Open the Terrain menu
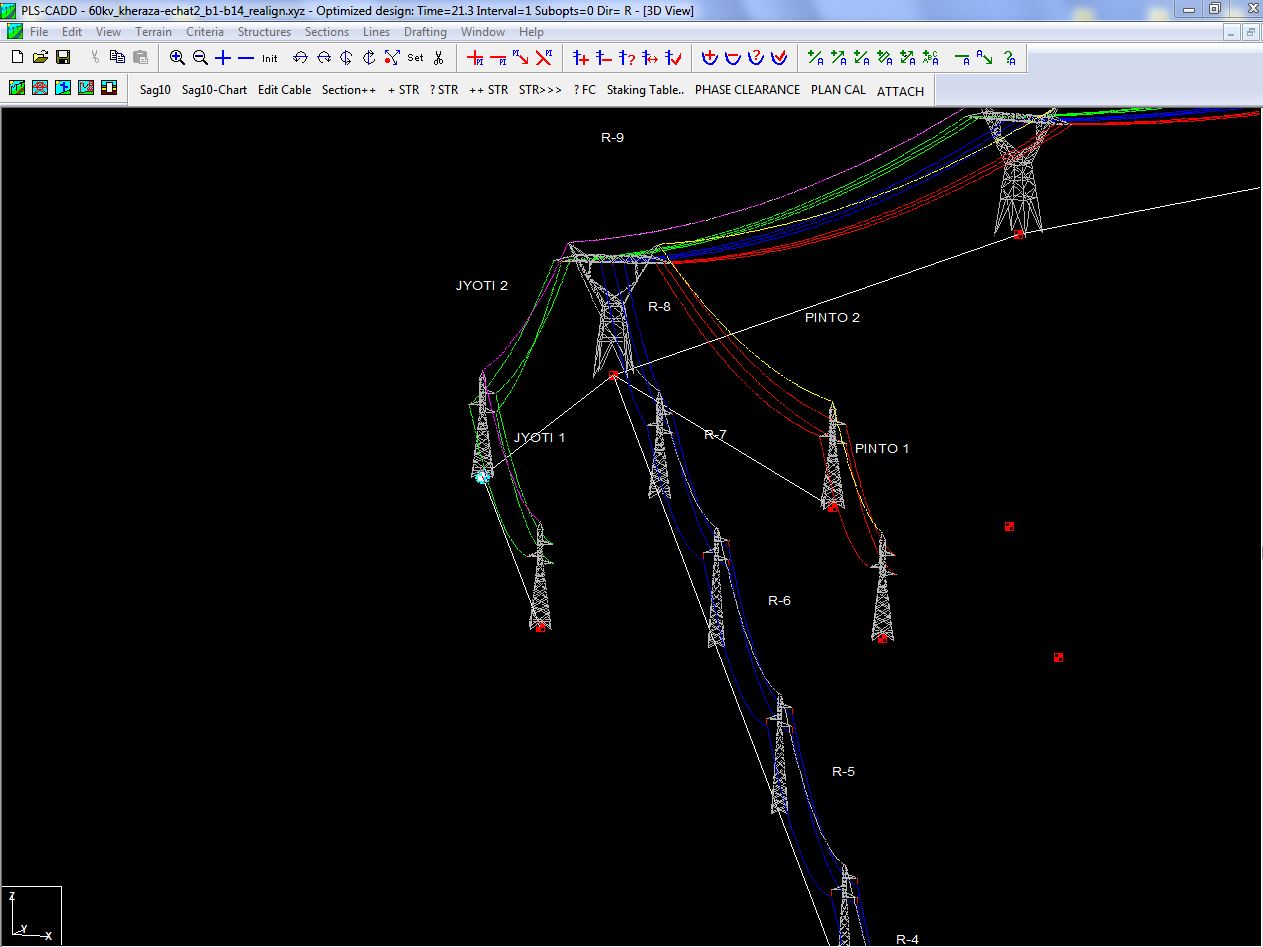 [153, 31]
